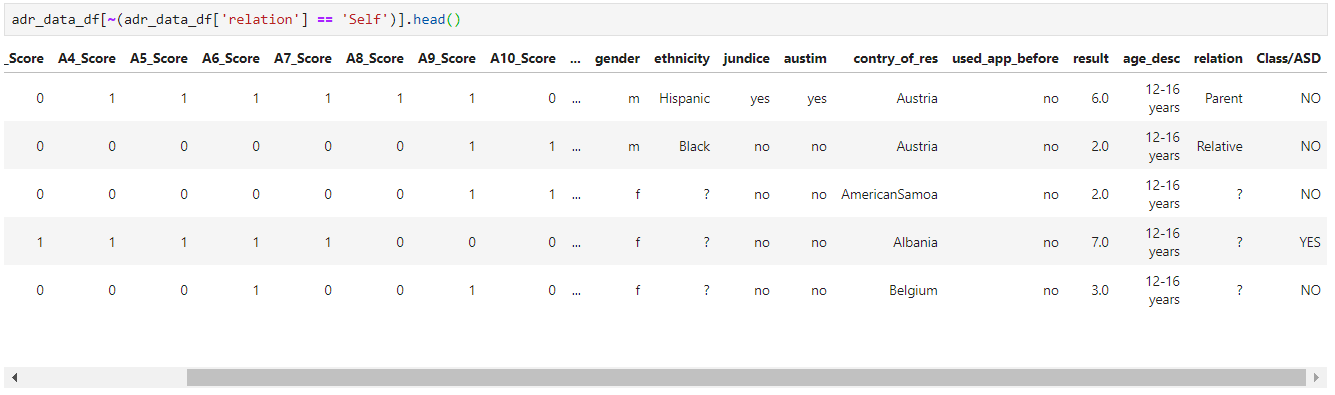Click the 'Self' string in the code
This screenshot has height=395, width=1335.
coord(365,20)
